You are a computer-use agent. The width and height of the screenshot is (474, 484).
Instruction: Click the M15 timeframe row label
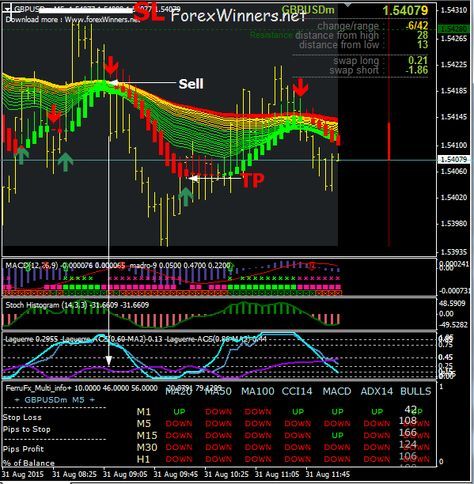click(147, 436)
